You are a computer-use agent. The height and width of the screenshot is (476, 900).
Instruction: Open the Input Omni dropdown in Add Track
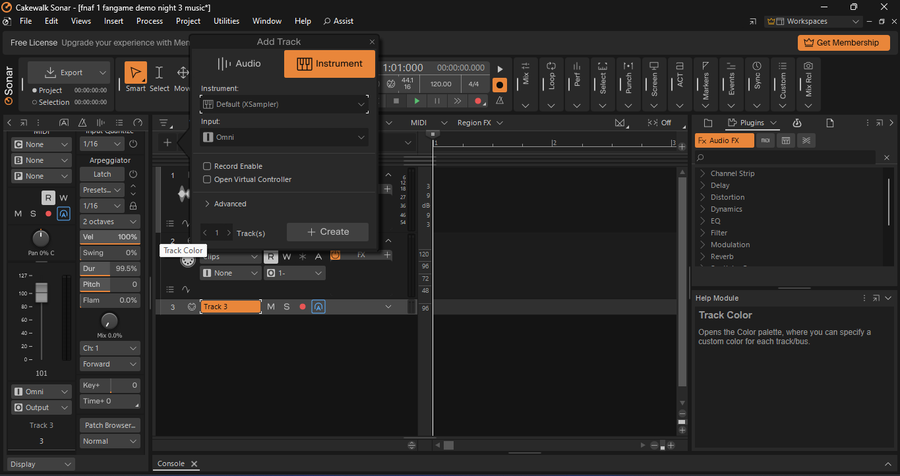point(284,137)
